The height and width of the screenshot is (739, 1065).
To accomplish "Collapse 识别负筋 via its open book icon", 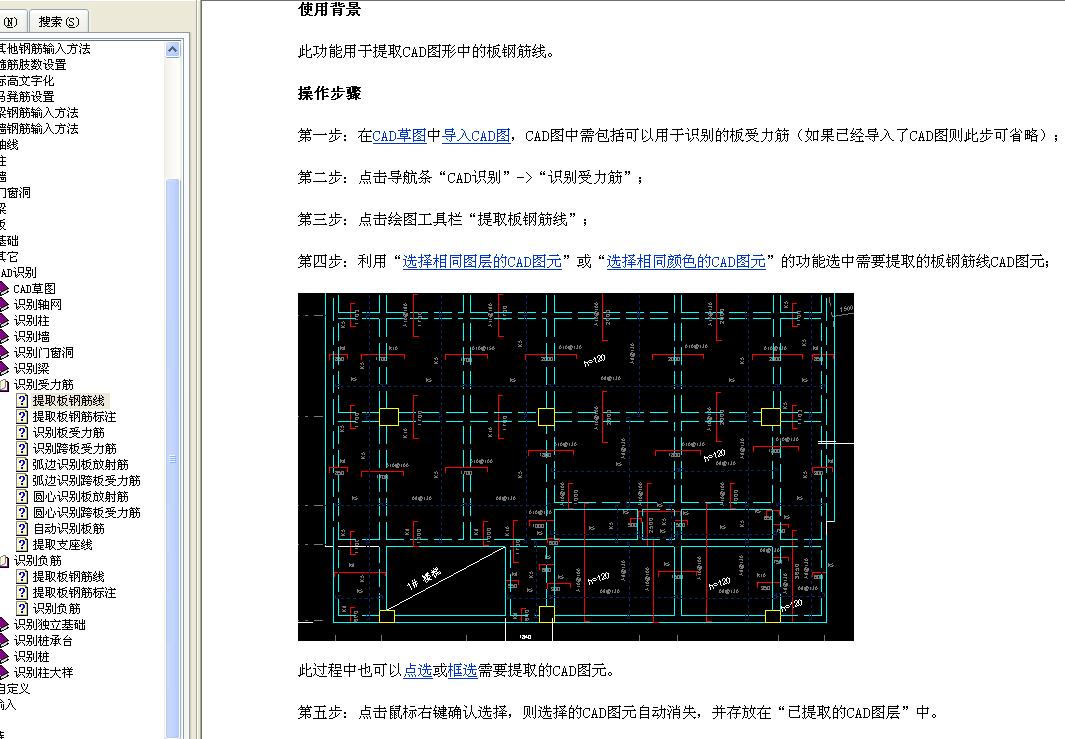I will click(4, 560).
